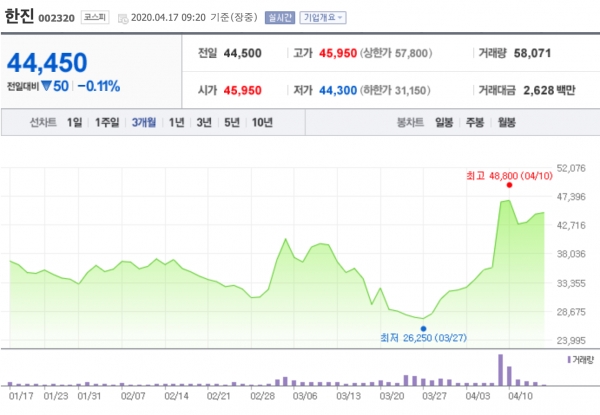Viewport: 600px width, 415px height.
Task: Click the blue 최저 26,250 low marker dot
Action: [423, 329]
